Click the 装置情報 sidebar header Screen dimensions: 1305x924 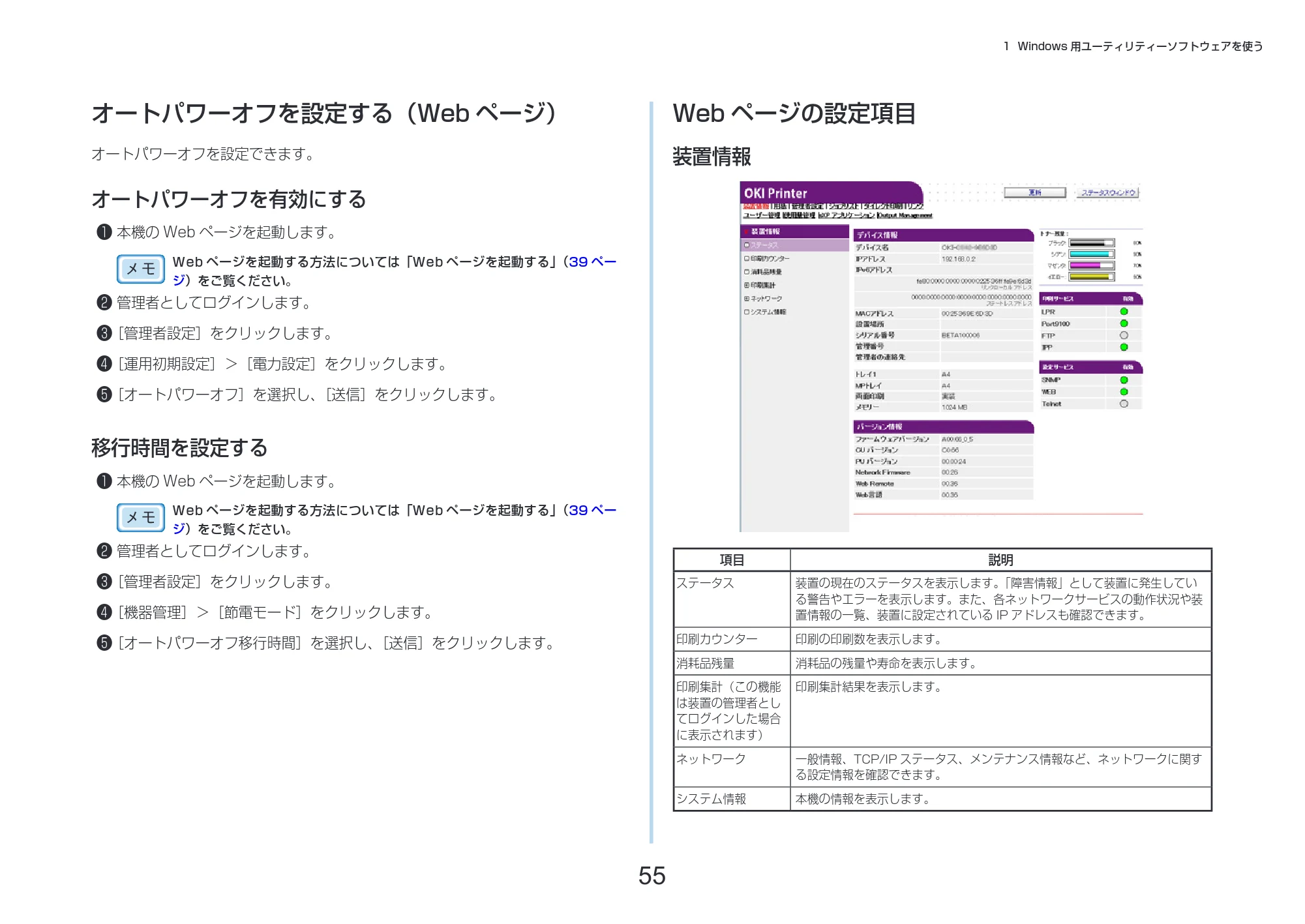click(x=794, y=231)
